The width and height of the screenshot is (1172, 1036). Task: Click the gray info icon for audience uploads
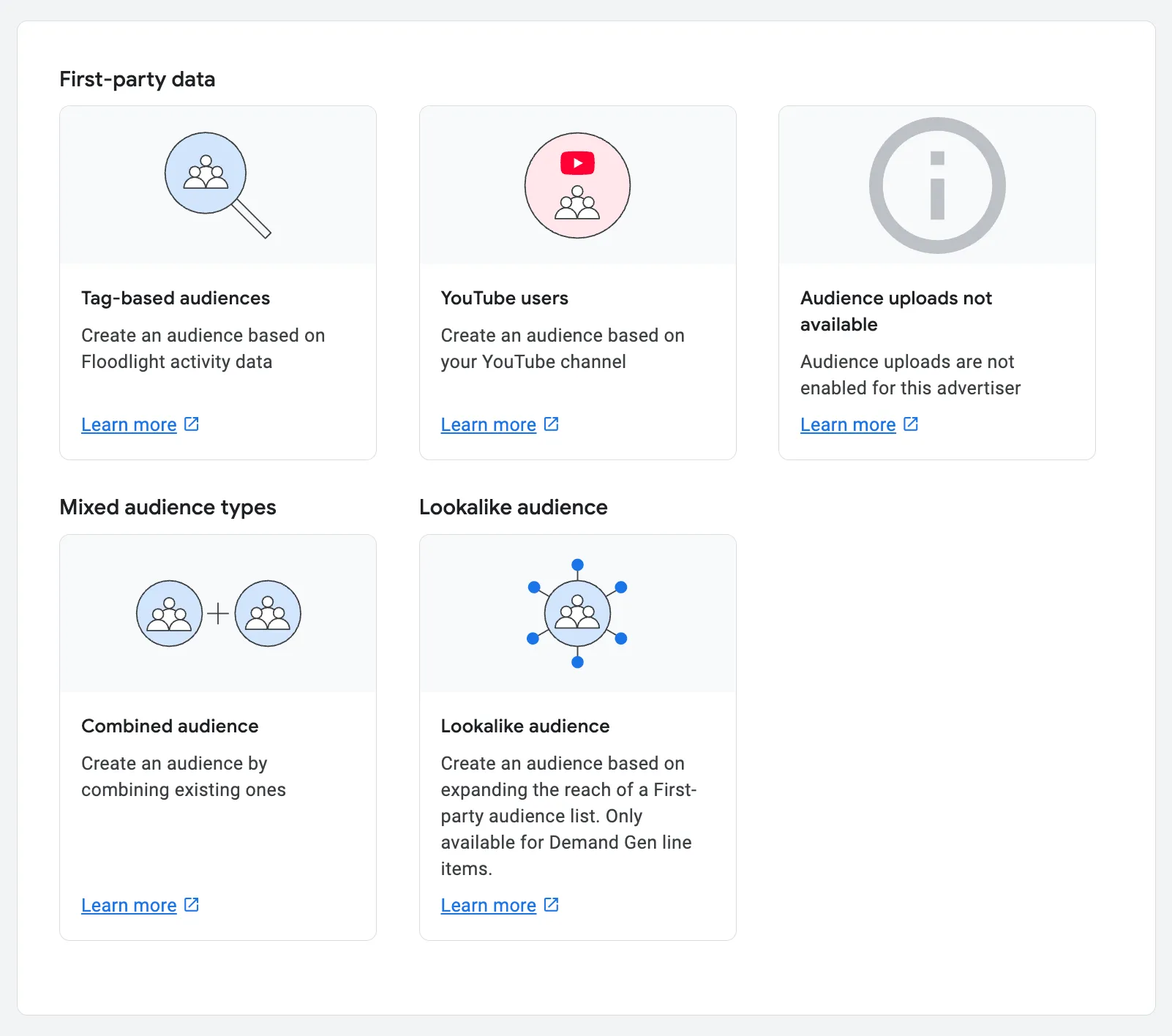point(937,185)
